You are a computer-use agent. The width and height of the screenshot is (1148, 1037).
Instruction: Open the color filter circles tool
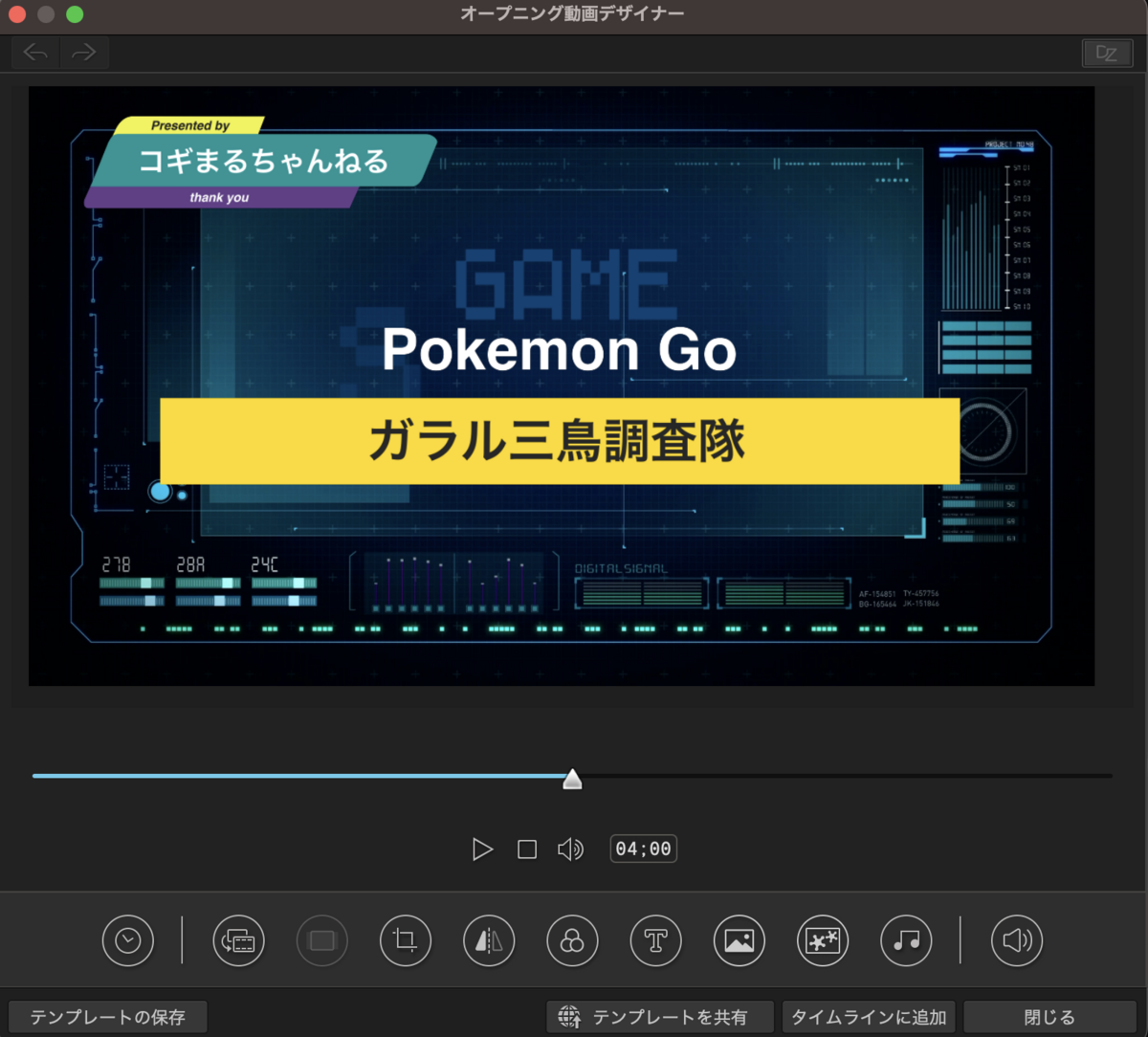(x=572, y=940)
